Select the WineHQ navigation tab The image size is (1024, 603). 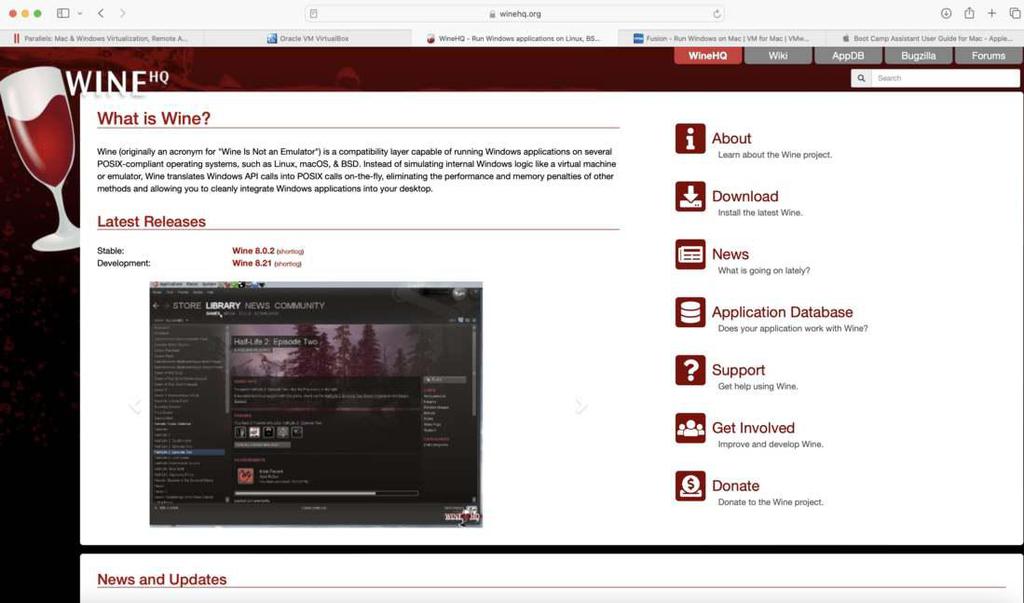pyautogui.click(x=708, y=56)
